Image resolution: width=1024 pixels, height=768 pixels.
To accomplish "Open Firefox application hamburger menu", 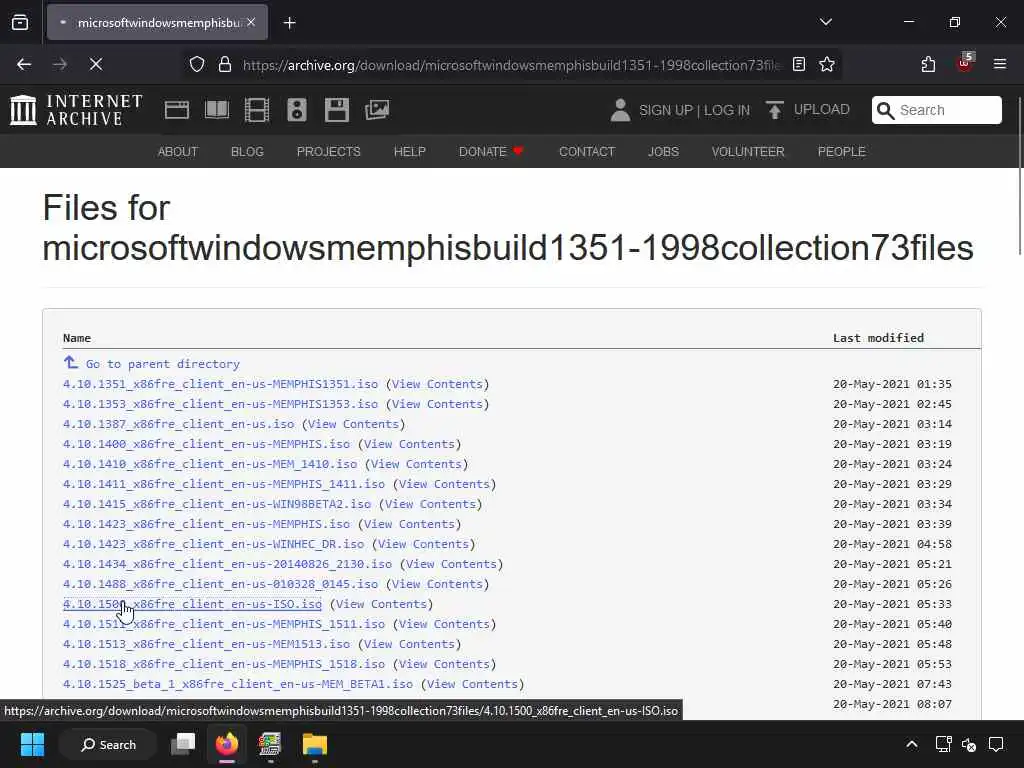I will tap(999, 64).
